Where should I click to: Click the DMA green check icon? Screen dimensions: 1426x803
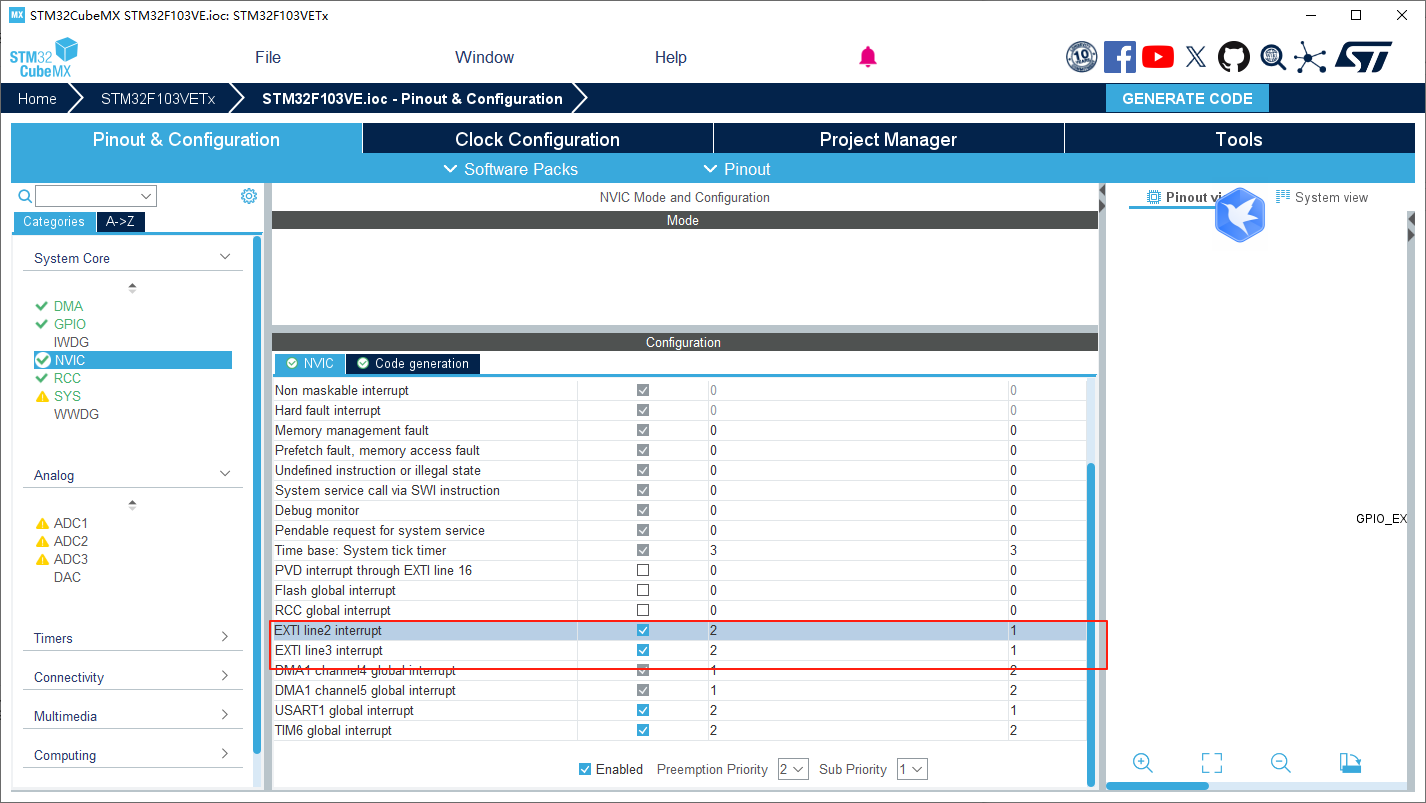pos(41,306)
